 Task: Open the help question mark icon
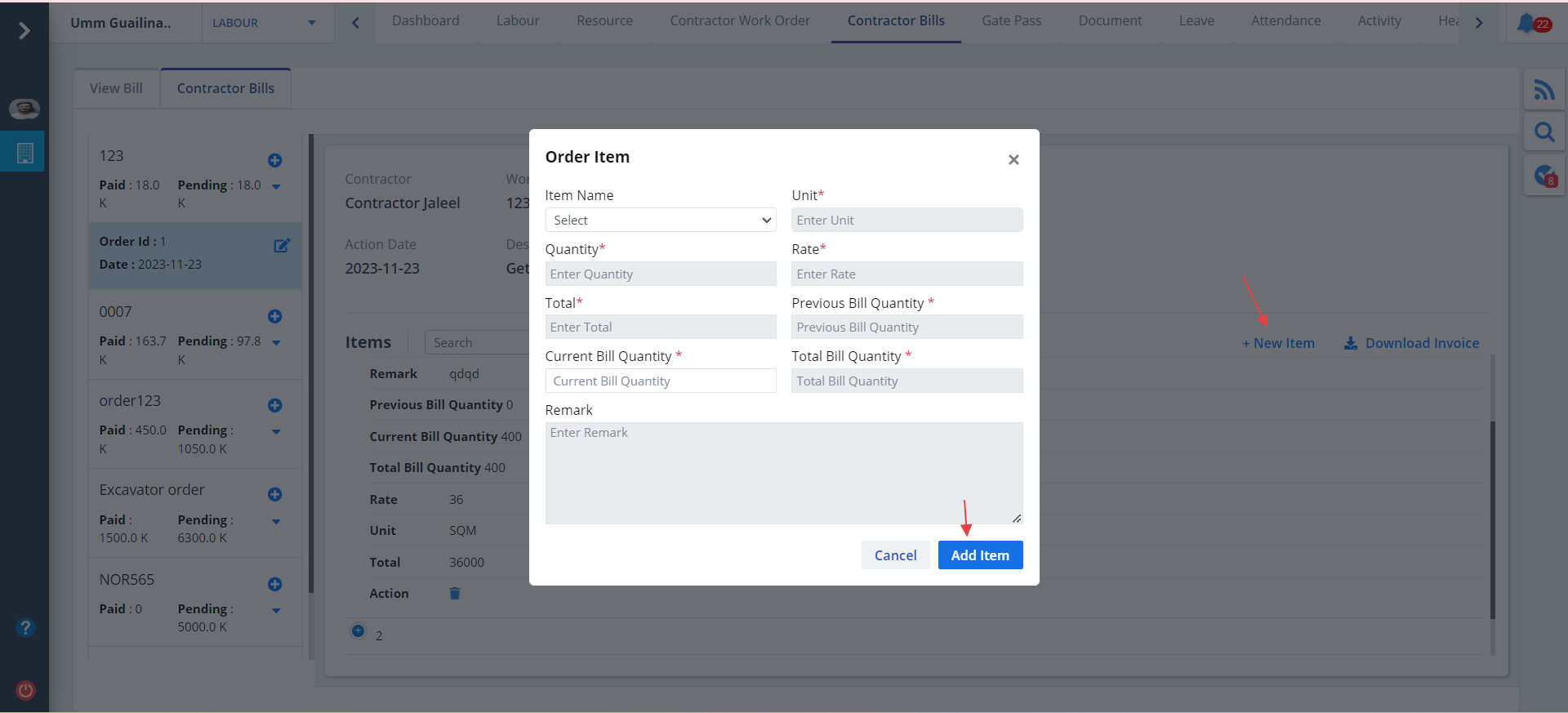(x=25, y=627)
